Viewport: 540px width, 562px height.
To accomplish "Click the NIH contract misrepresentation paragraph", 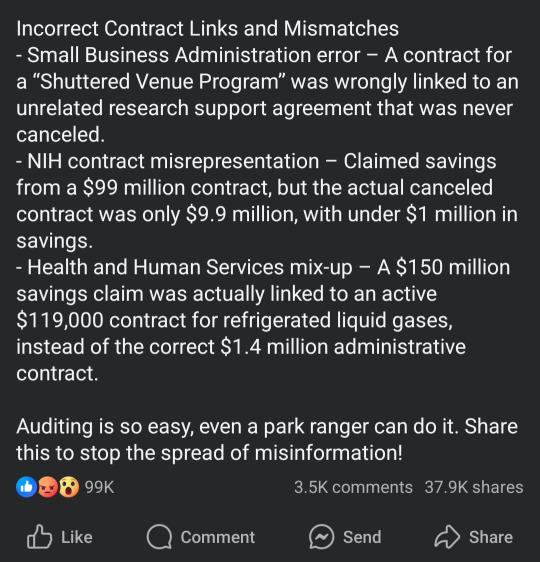I will pos(267,201).
